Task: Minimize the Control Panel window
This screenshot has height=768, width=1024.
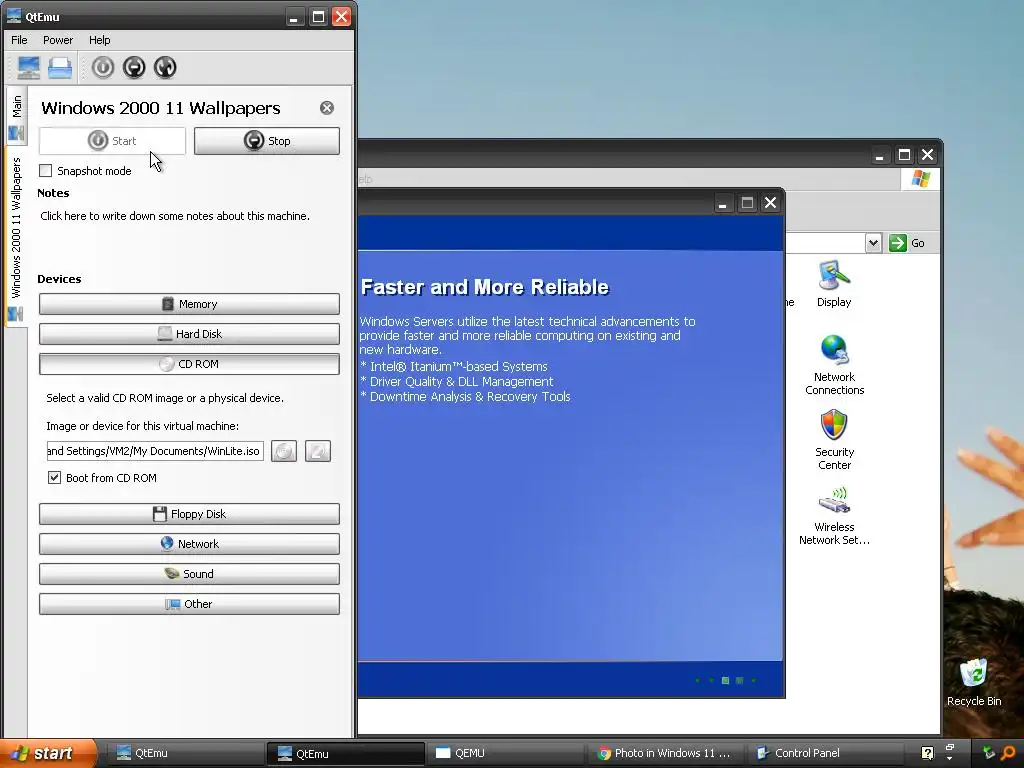Action: (x=880, y=155)
